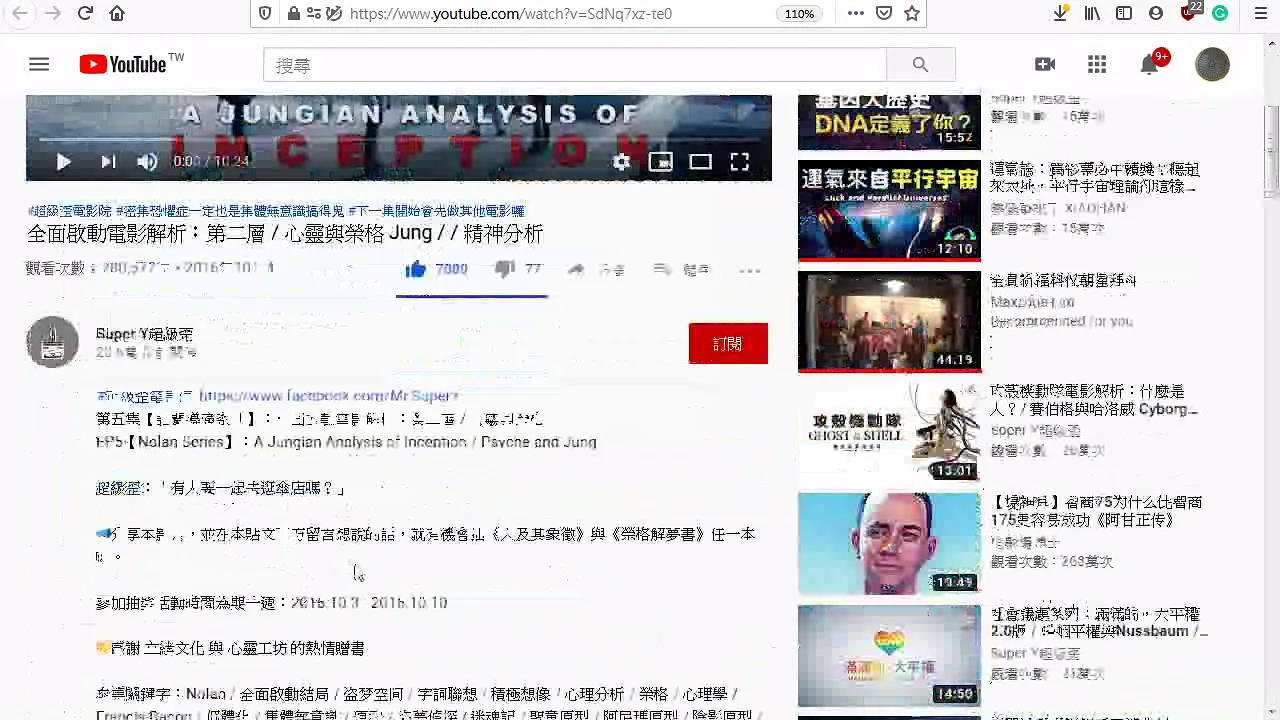
Task: Open the YouTube guide hamburger menu
Action: [x=39, y=65]
